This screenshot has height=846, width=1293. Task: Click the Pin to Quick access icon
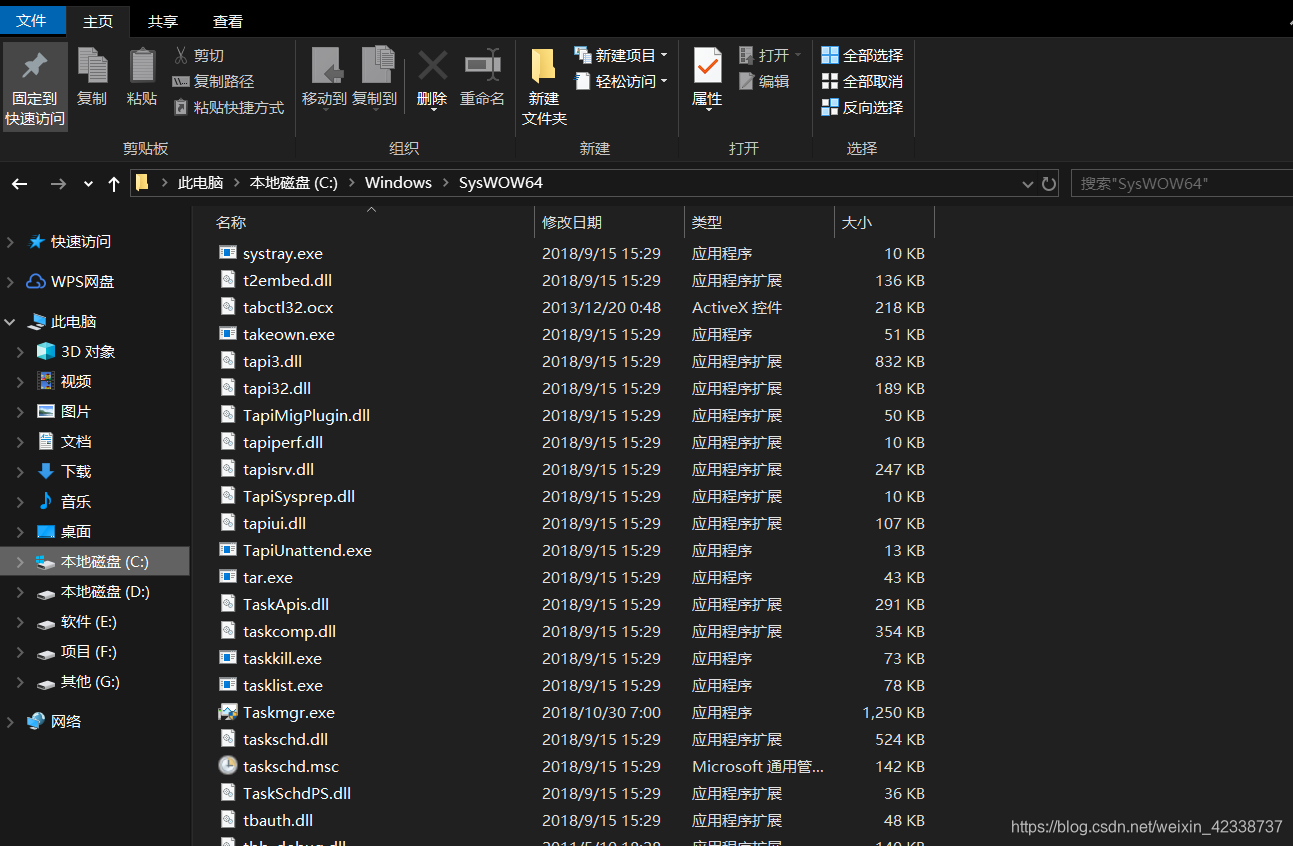click(x=35, y=66)
